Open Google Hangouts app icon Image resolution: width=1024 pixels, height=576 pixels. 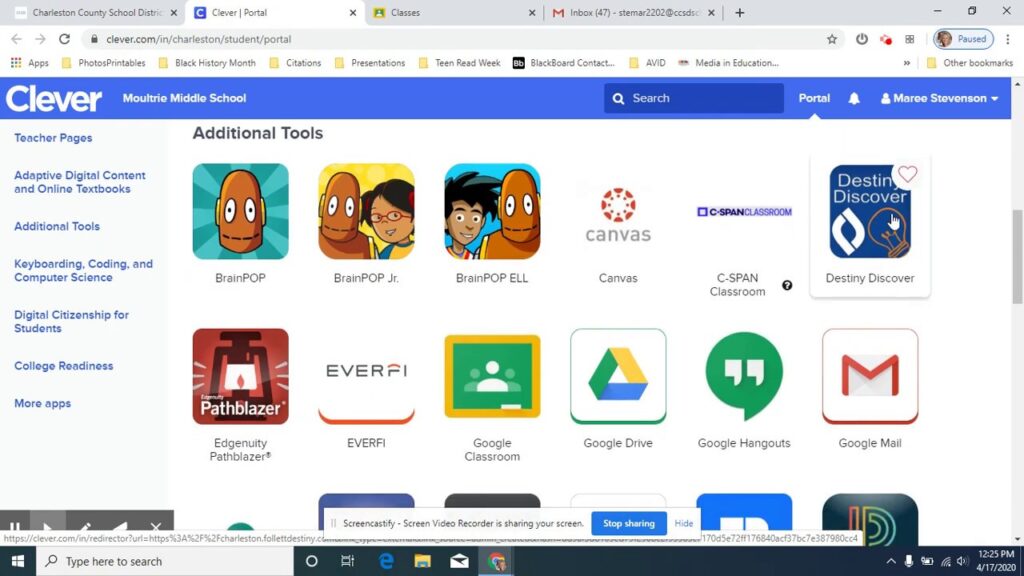(744, 377)
